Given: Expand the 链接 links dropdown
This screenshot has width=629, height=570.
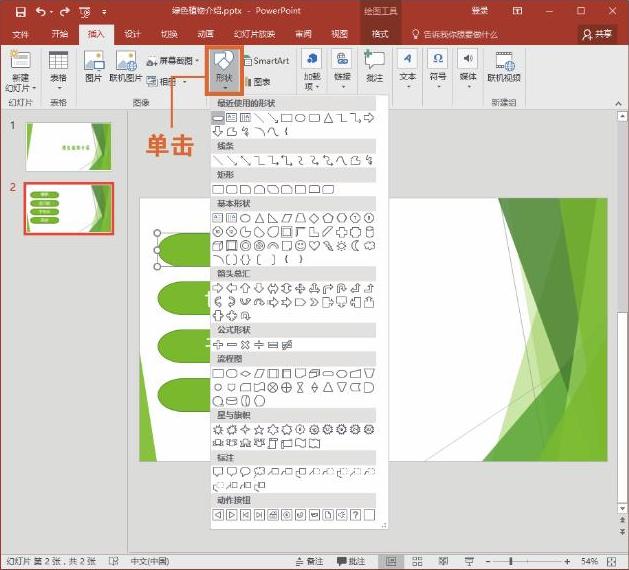Looking at the screenshot, I should pyautogui.click(x=342, y=70).
